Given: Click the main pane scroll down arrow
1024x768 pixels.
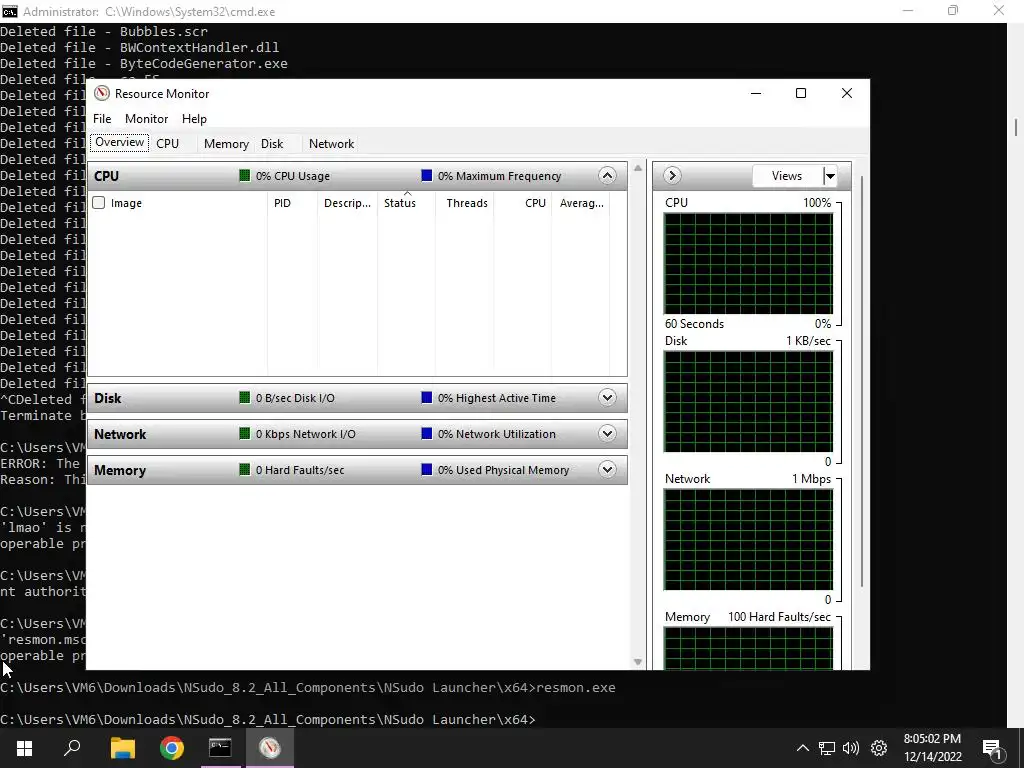Looking at the screenshot, I should 638,662.
